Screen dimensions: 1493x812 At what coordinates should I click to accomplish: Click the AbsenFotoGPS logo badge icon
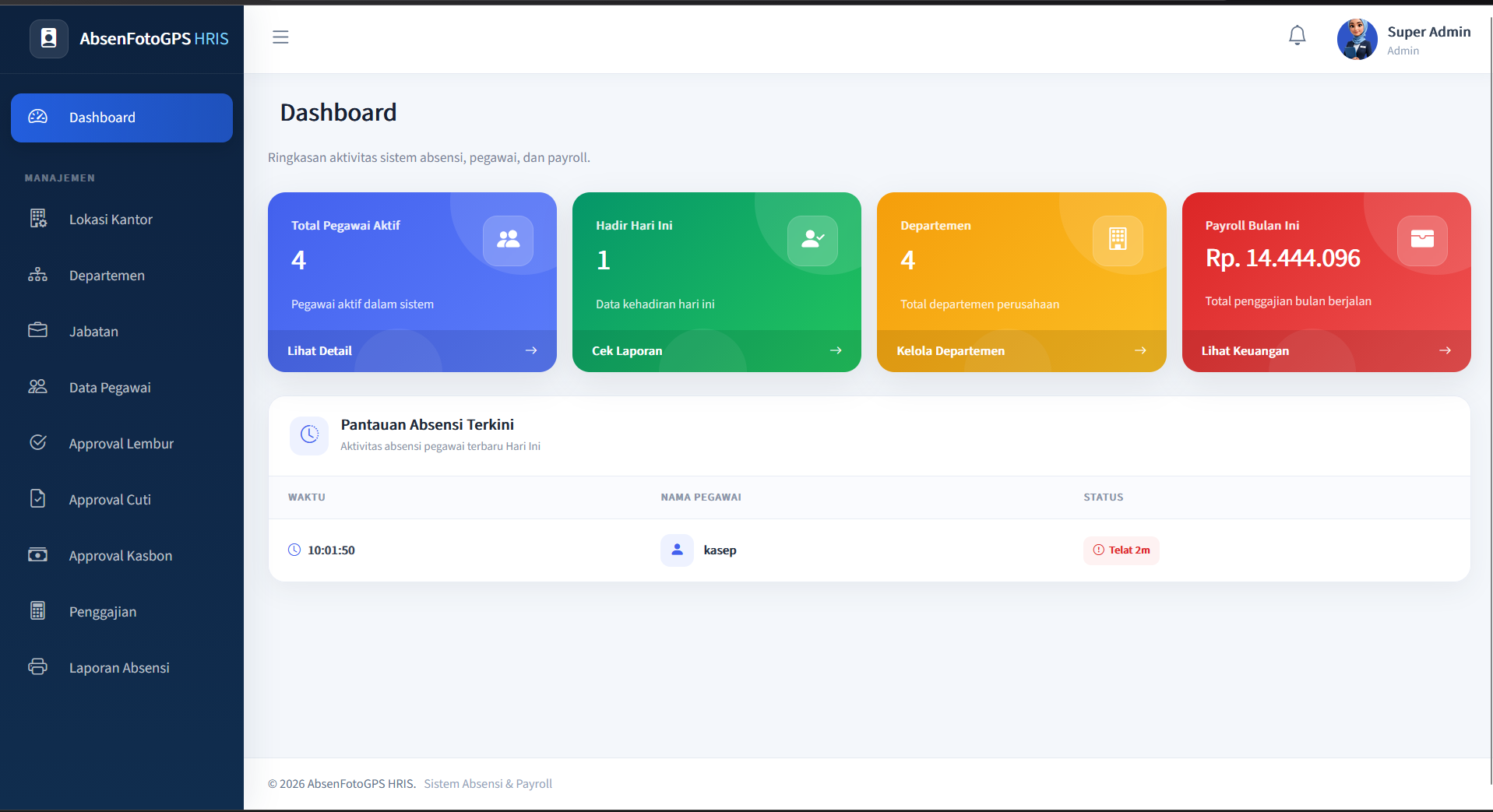(x=49, y=38)
